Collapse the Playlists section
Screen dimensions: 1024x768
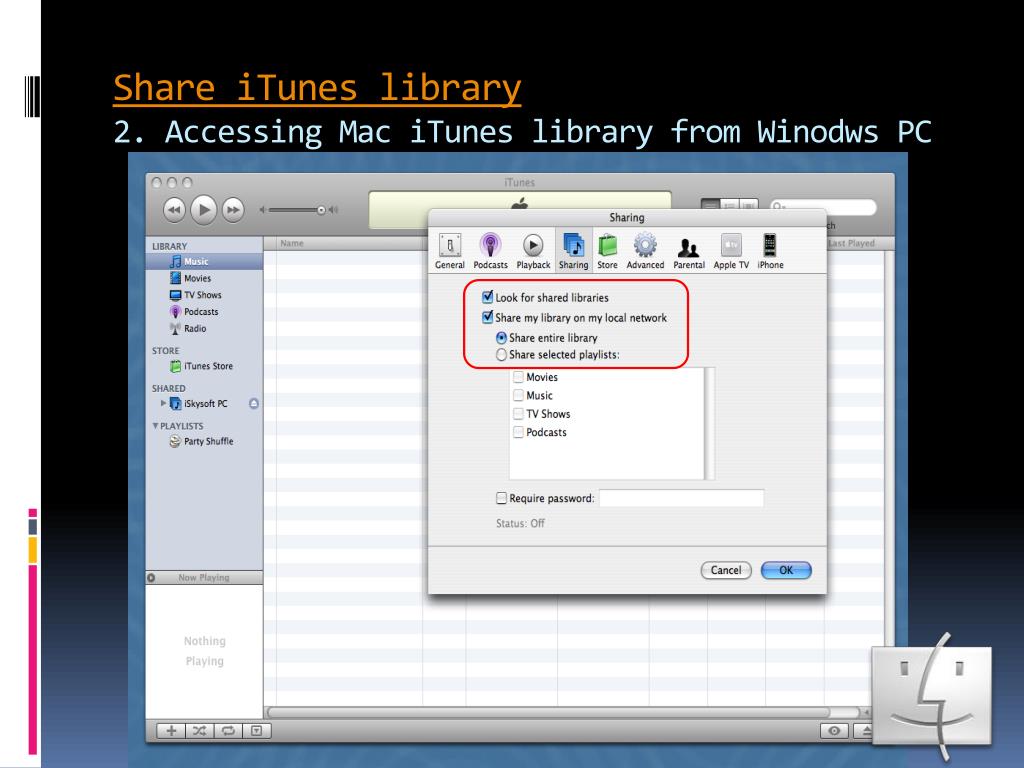pos(155,426)
